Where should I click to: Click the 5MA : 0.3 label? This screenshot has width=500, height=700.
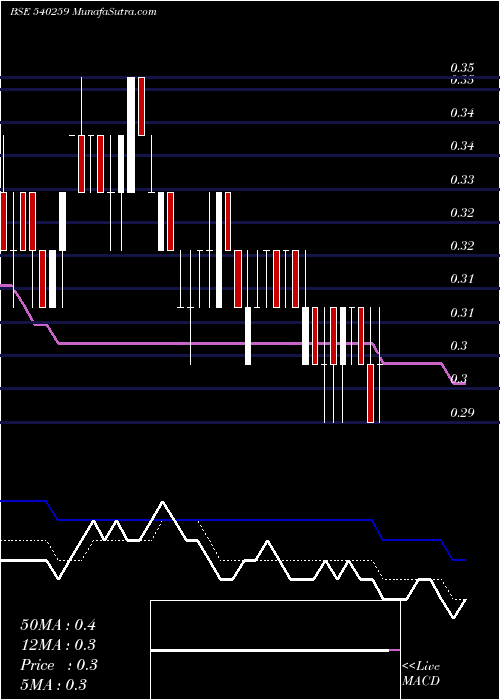(54, 685)
